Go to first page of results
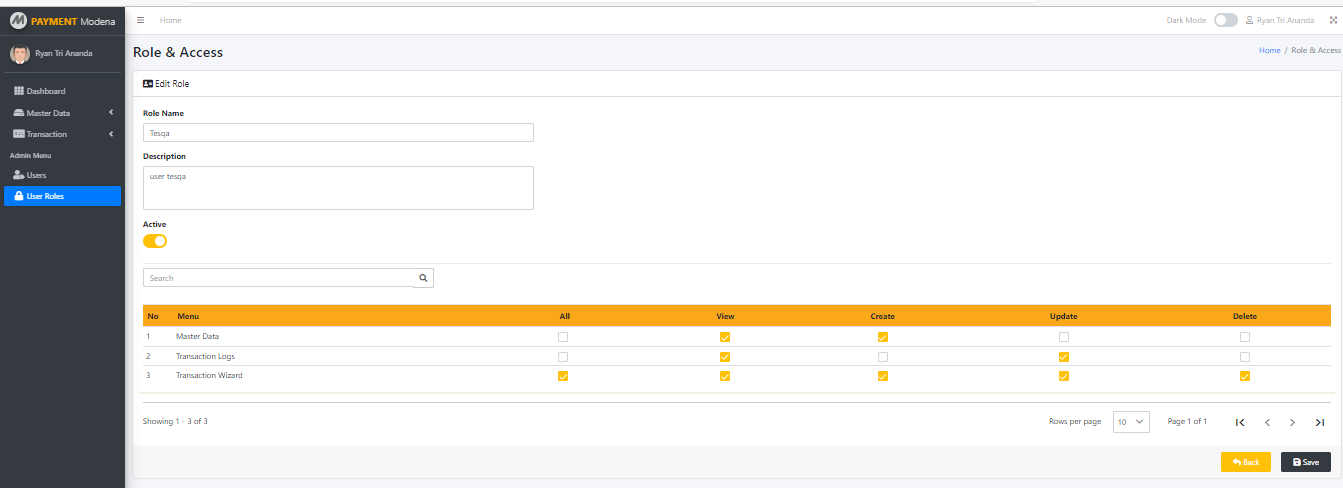1343x488 pixels. (x=1240, y=422)
